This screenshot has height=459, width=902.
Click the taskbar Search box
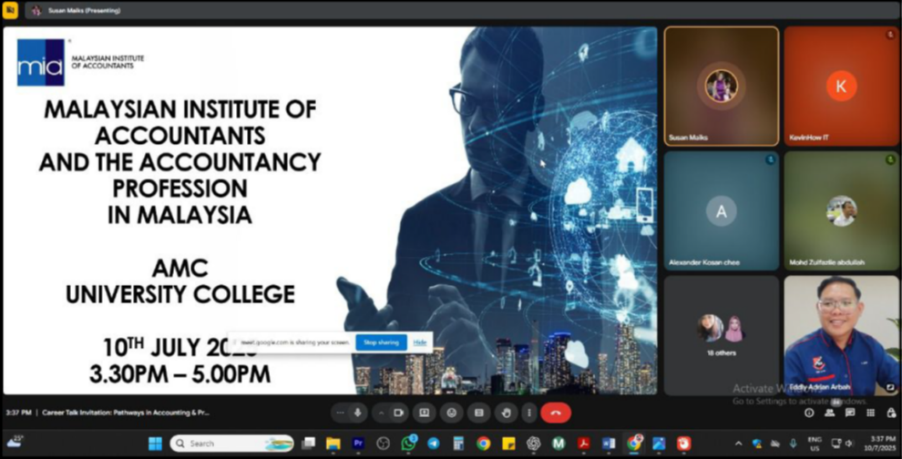[x=232, y=443]
